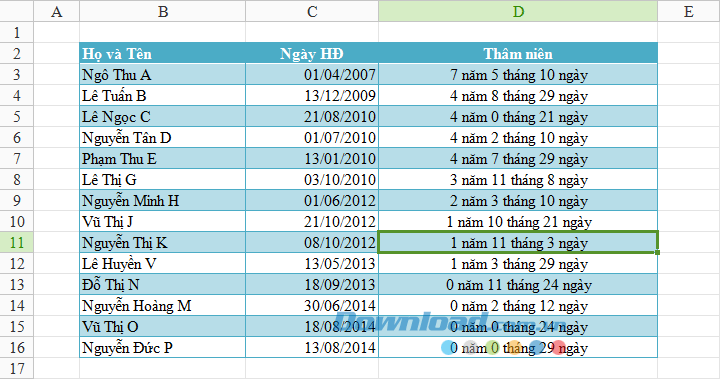
Task: Select row 5 header
Action: pyautogui.click(x=17, y=116)
